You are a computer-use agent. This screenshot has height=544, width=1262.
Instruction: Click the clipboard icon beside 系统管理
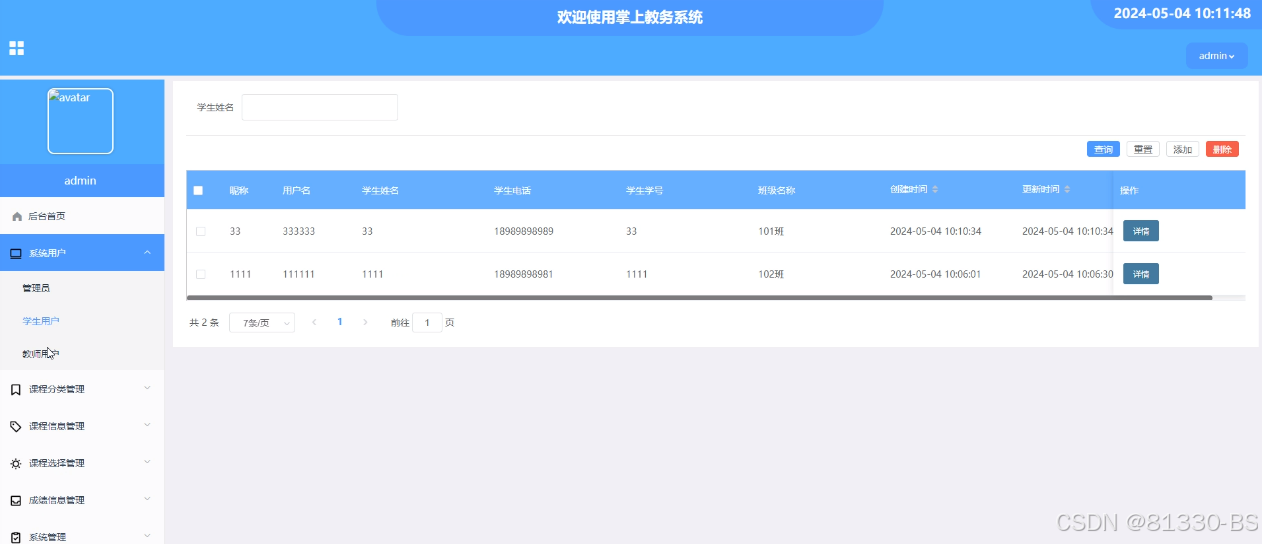tap(15, 537)
